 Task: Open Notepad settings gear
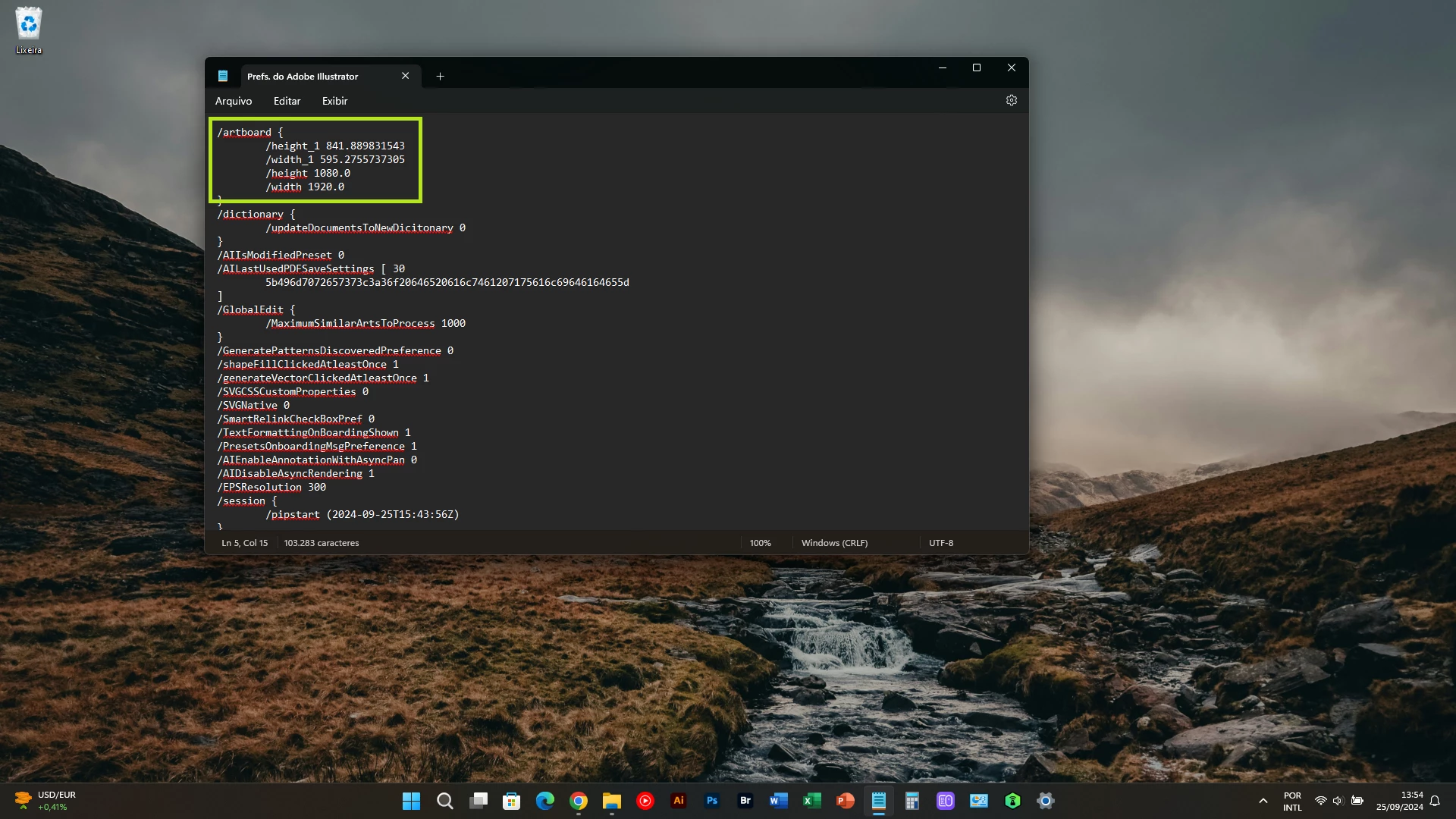tap(1011, 100)
